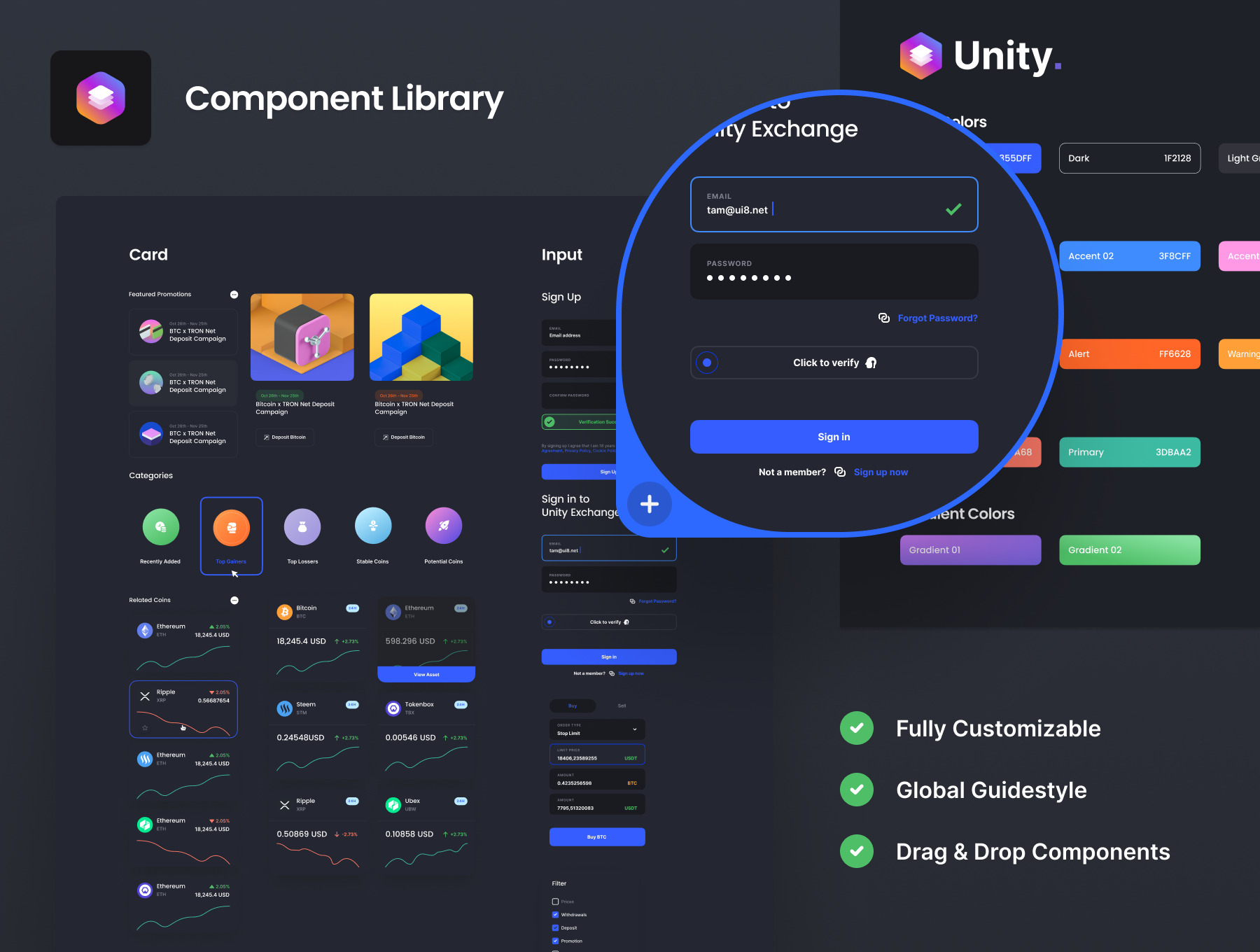Open the Stable Coins category icon
This screenshot has width=1260, height=952.
pos(372,526)
